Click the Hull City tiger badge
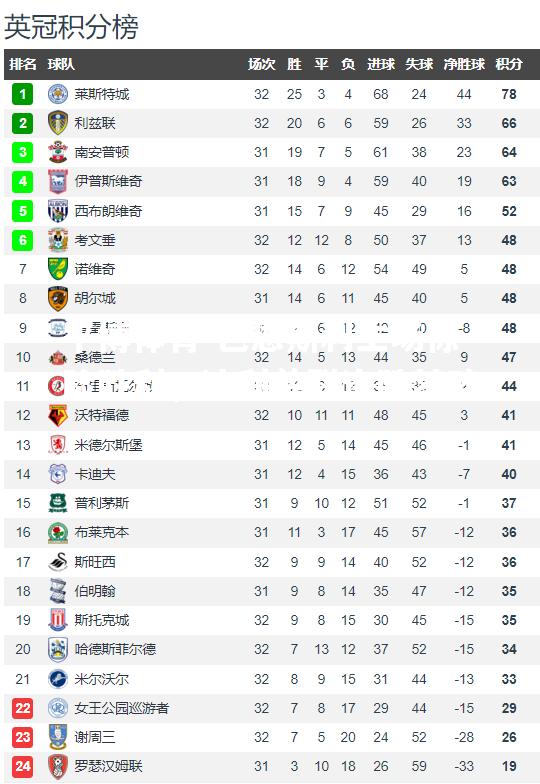Screen dimensions: 540x784 pos(58,298)
